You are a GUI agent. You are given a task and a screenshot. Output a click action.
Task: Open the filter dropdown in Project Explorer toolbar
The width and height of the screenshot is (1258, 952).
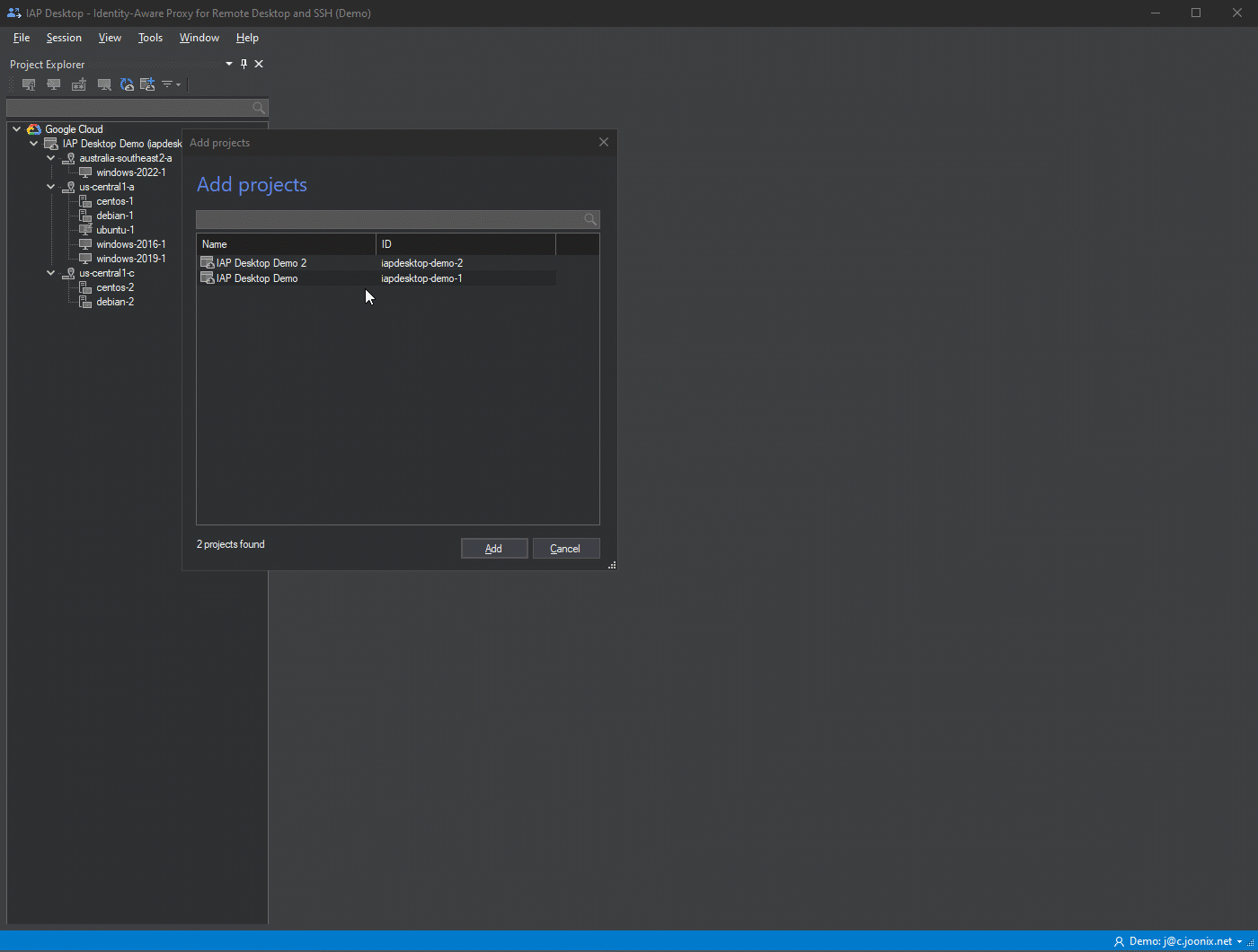coord(171,84)
